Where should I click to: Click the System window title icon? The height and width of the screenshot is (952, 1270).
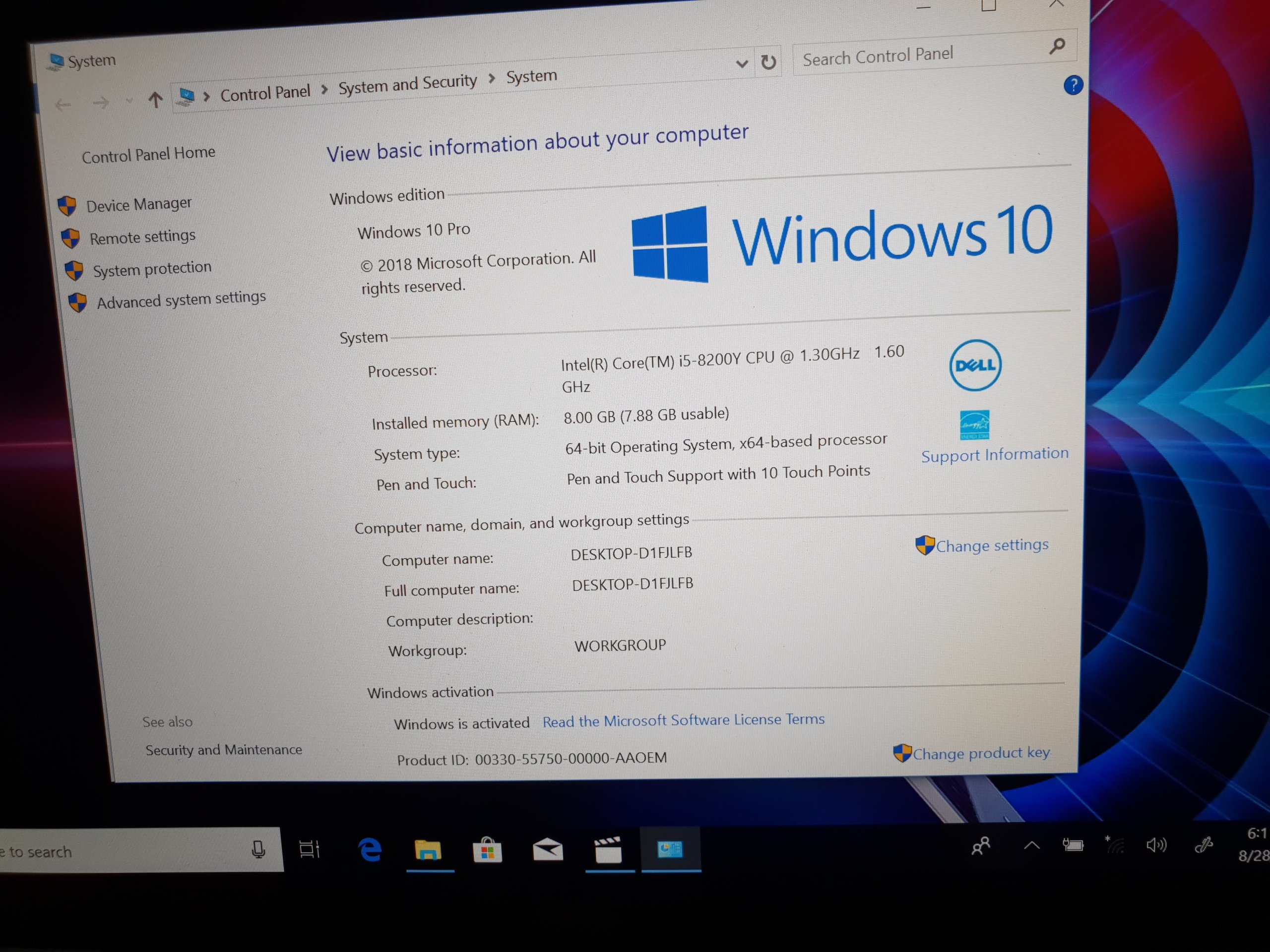tap(56, 62)
